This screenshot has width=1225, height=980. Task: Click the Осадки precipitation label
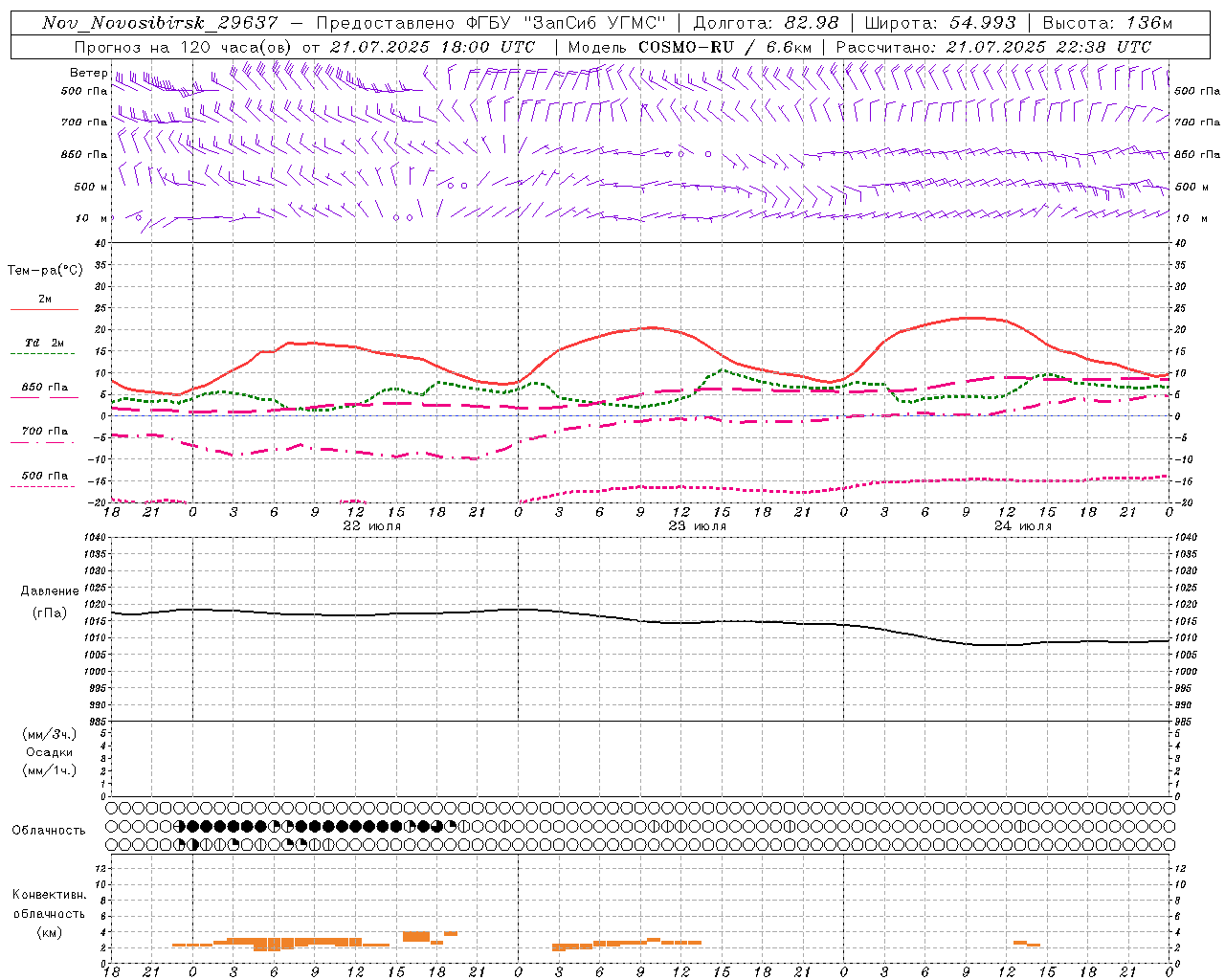(x=50, y=752)
